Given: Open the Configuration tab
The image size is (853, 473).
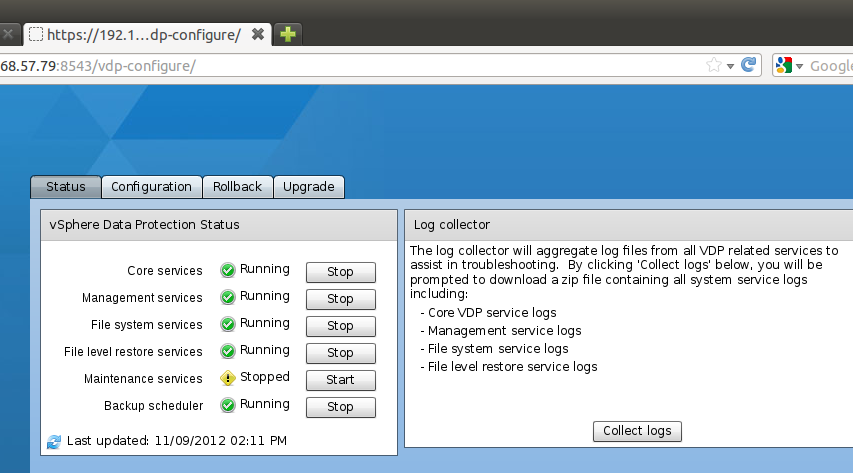Looking at the screenshot, I should tap(151, 187).
